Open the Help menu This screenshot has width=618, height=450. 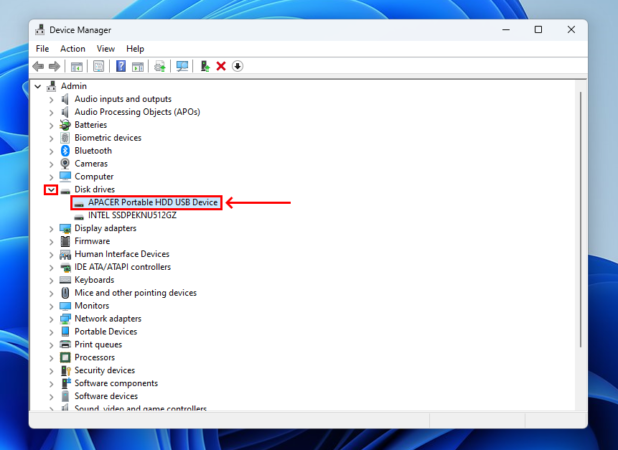135,49
